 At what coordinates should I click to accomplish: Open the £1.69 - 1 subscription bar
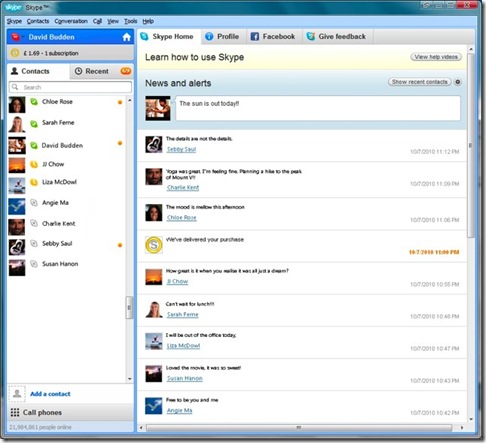70,53
